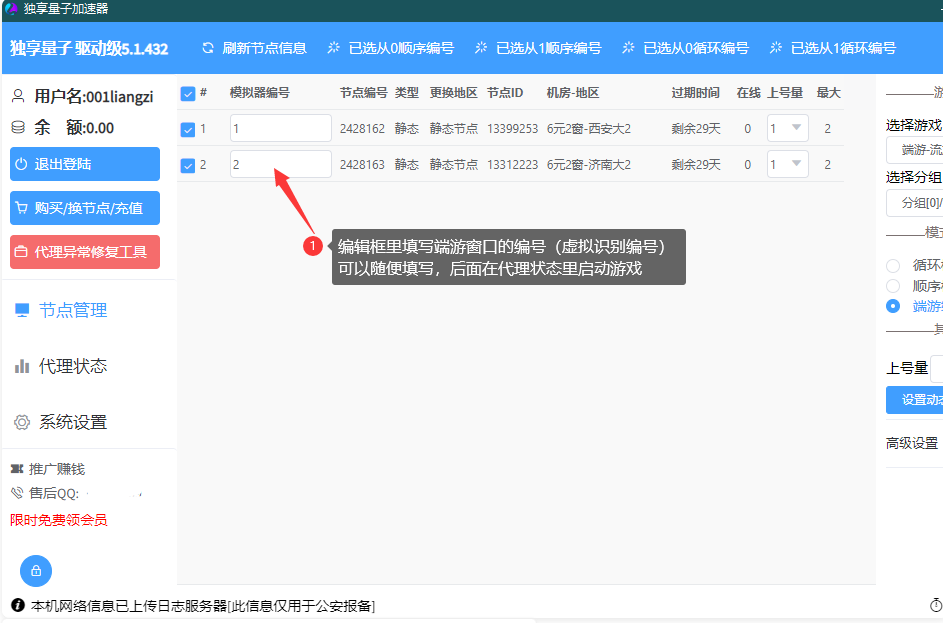Uncheck the checkbox for row 2
Viewport: 943px width, 623px height.
point(188,165)
